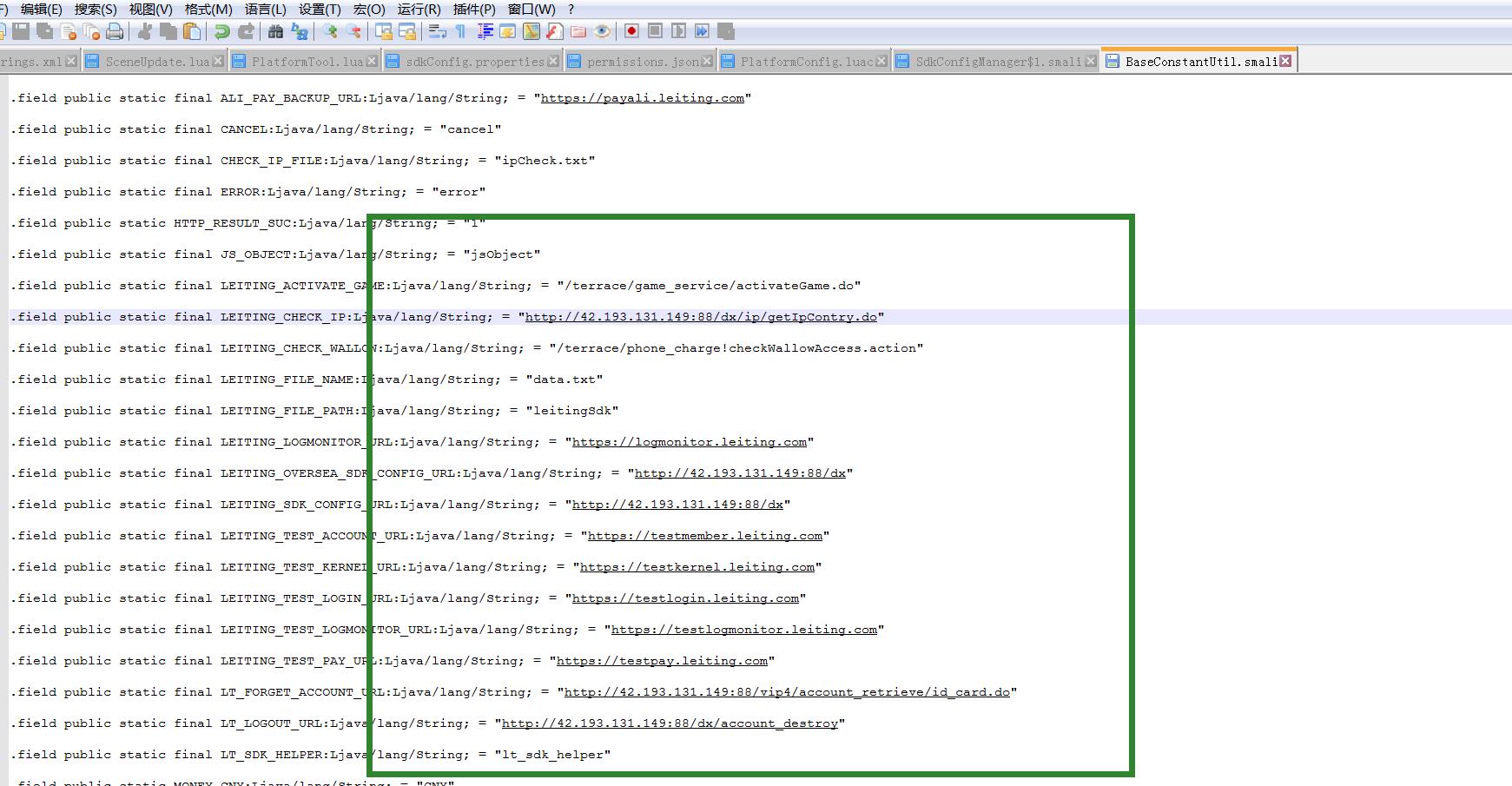Image resolution: width=1512 pixels, height=786 pixels.
Task: Click the Save file toolbar icon
Action: coord(21,32)
